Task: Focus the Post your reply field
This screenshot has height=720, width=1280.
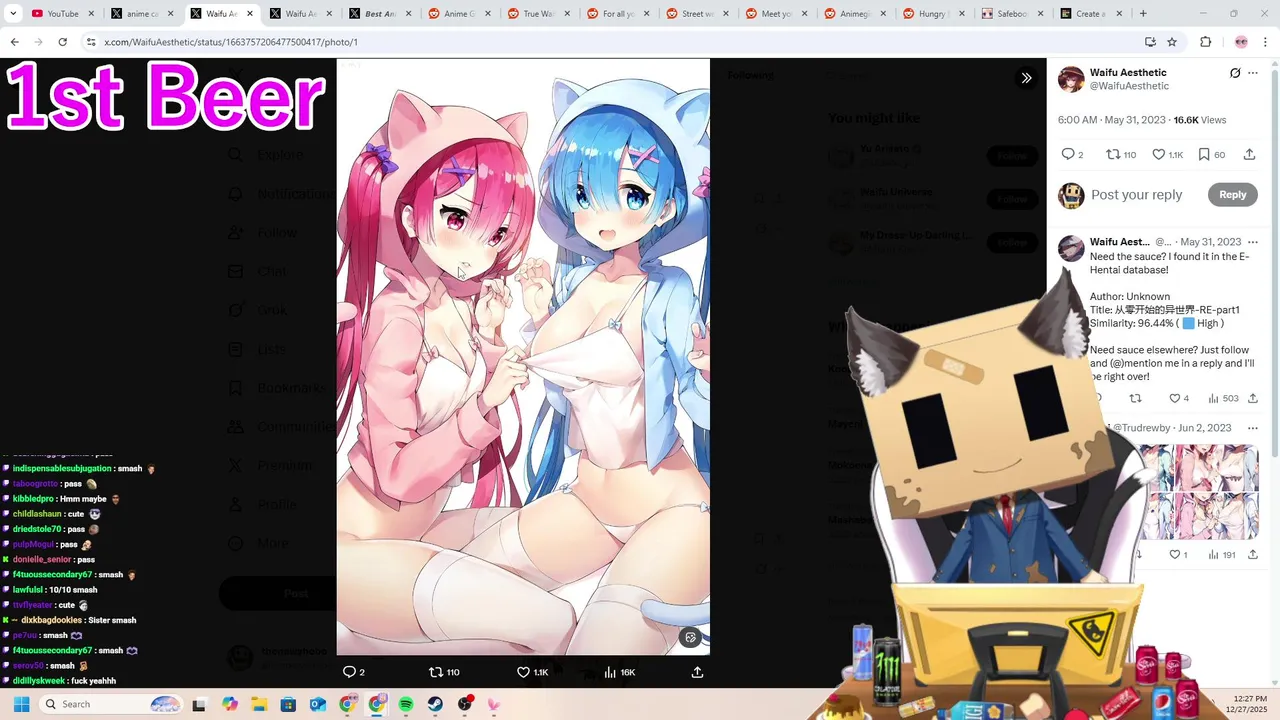Action: click(x=1136, y=195)
